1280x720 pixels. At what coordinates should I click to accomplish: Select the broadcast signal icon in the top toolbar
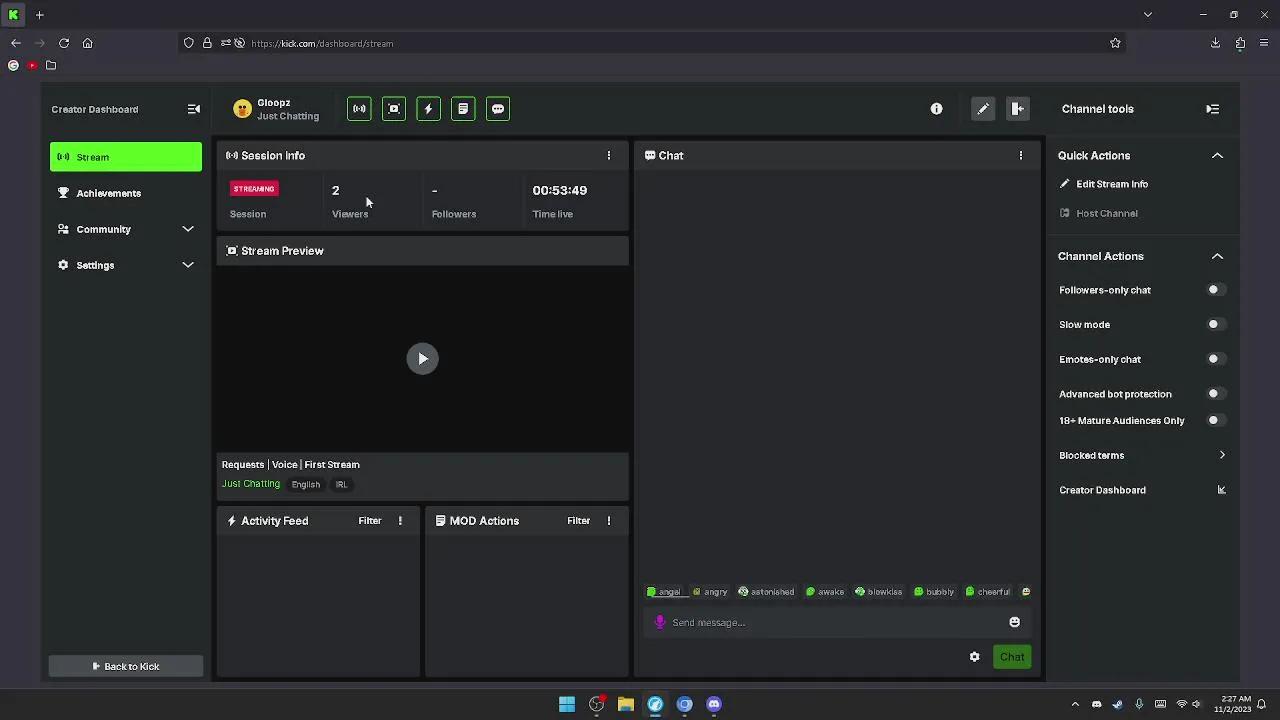click(x=358, y=109)
